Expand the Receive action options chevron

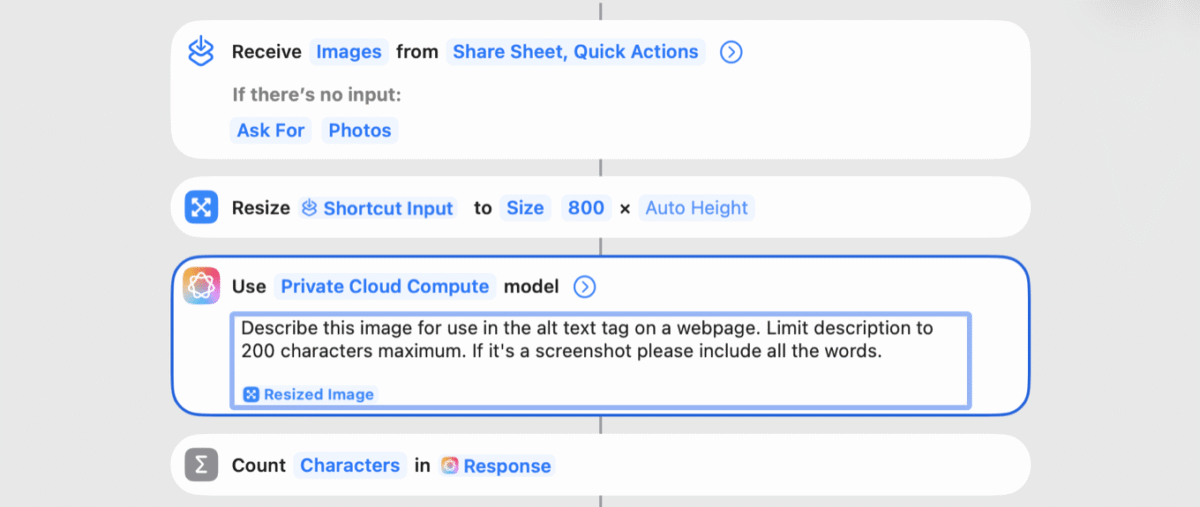[731, 52]
